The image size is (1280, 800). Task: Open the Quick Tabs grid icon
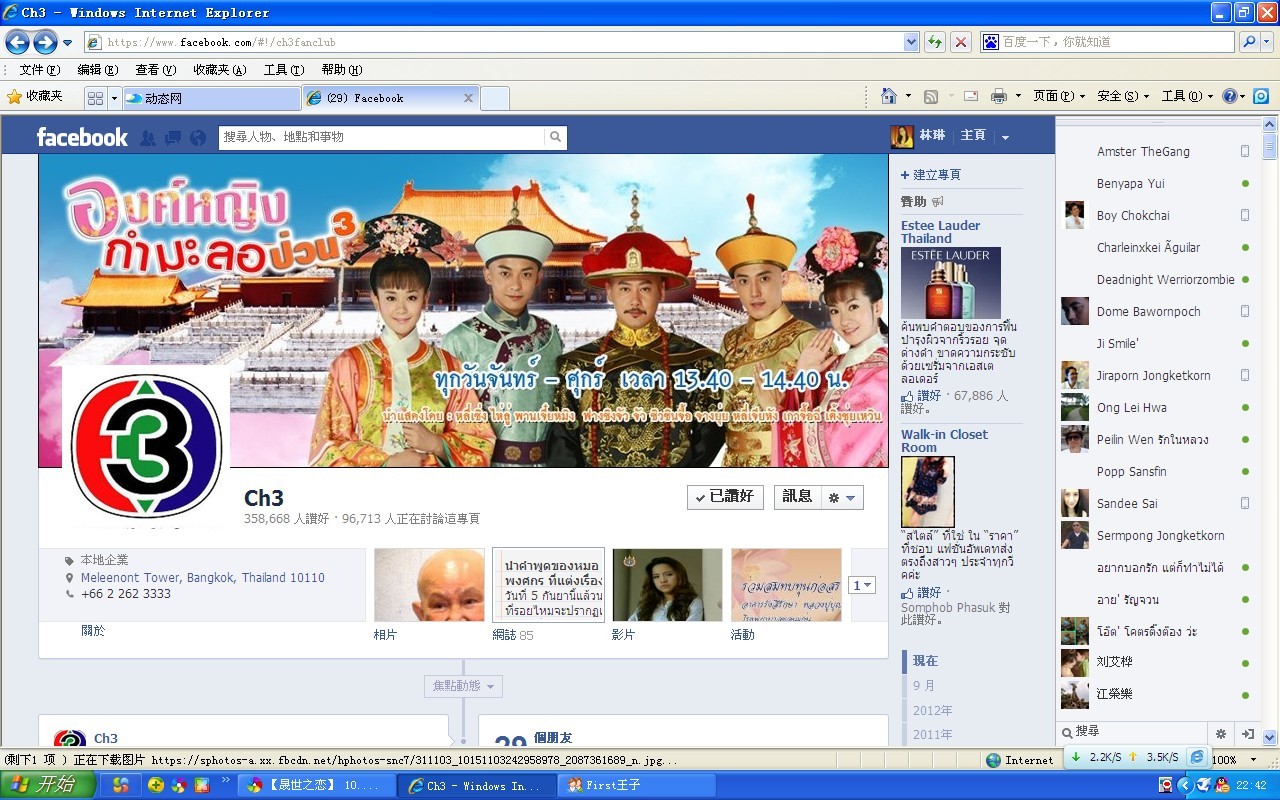click(x=96, y=98)
